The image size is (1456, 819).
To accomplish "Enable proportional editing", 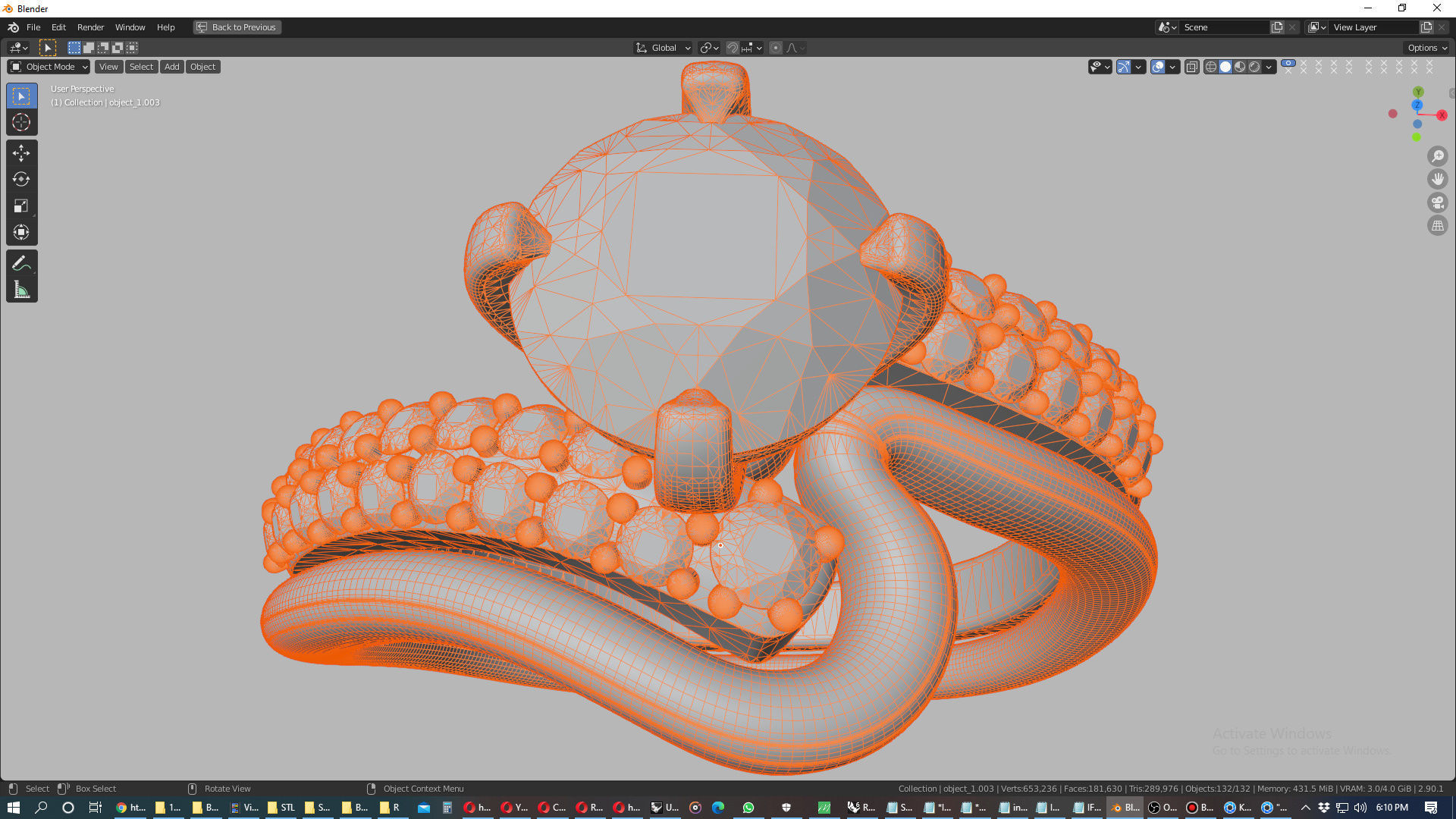I will tap(775, 48).
